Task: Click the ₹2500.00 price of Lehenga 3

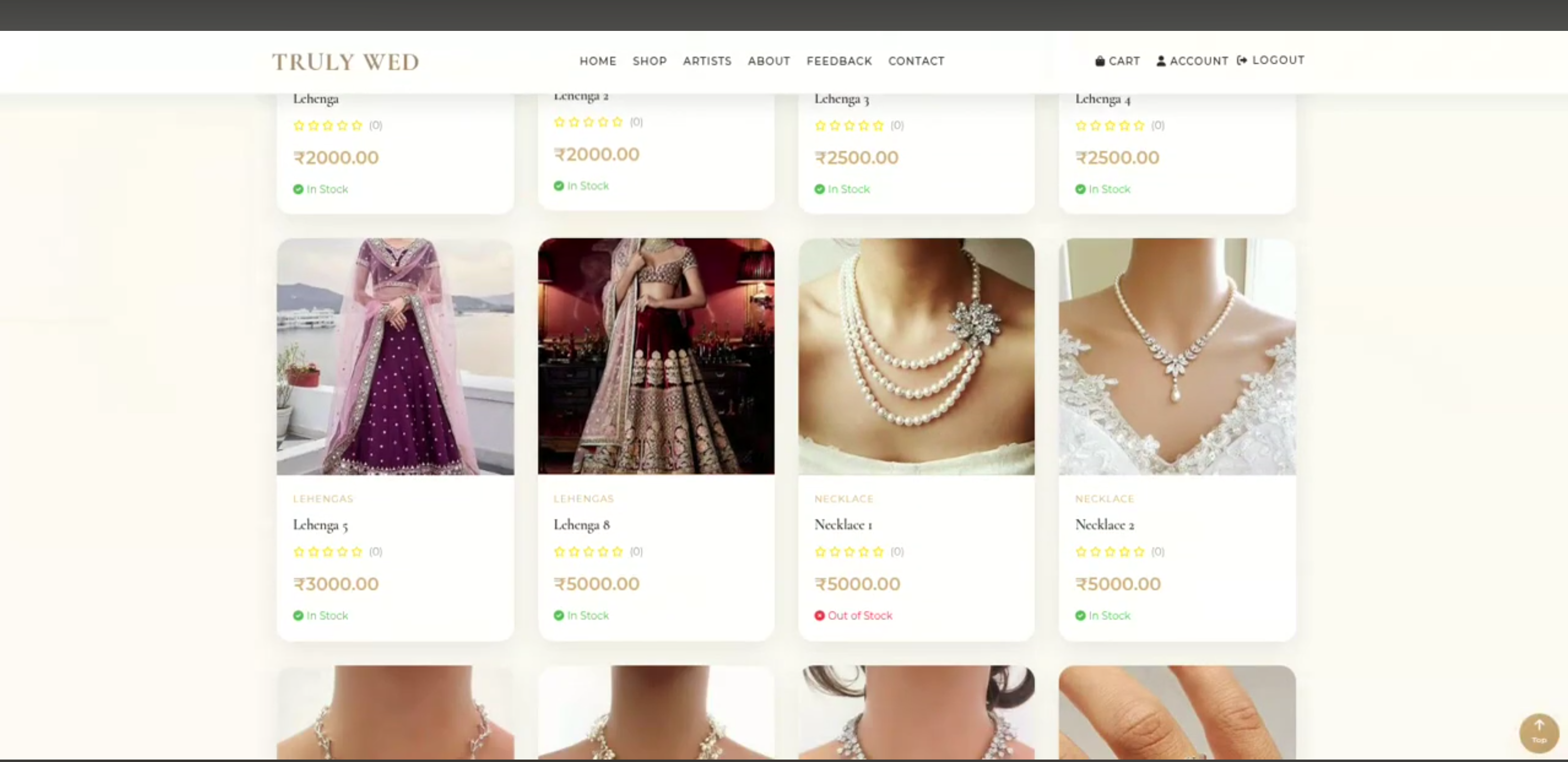Action: point(857,157)
